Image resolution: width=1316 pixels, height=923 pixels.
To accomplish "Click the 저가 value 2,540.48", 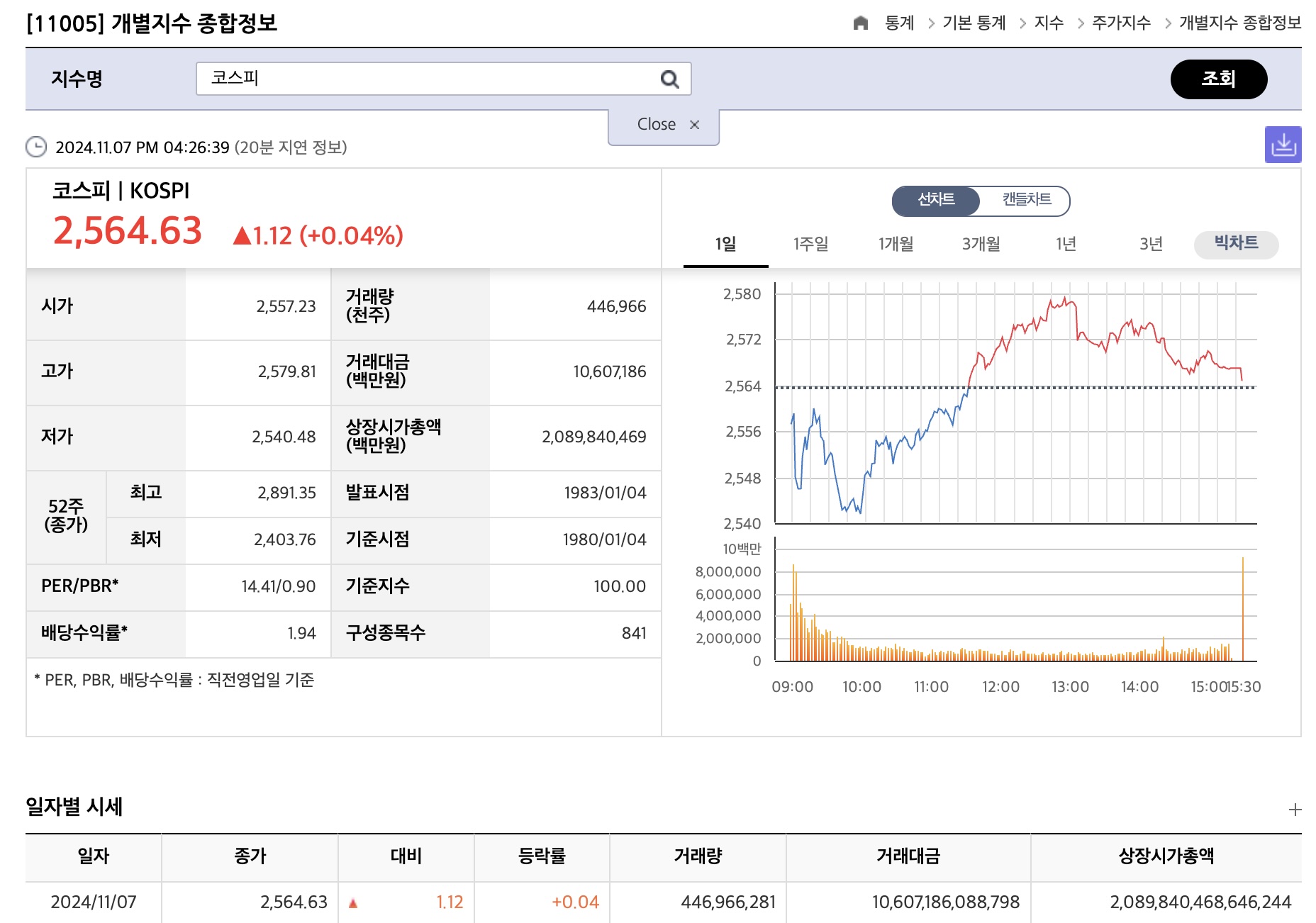I will point(284,437).
